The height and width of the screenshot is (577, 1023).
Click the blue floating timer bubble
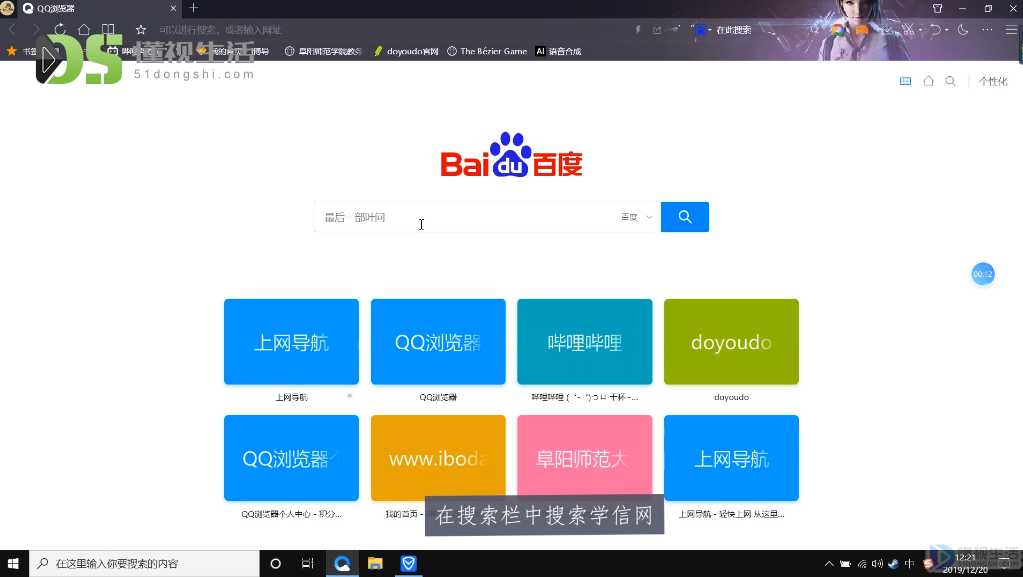pyautogui.click(x=983, y=274)
